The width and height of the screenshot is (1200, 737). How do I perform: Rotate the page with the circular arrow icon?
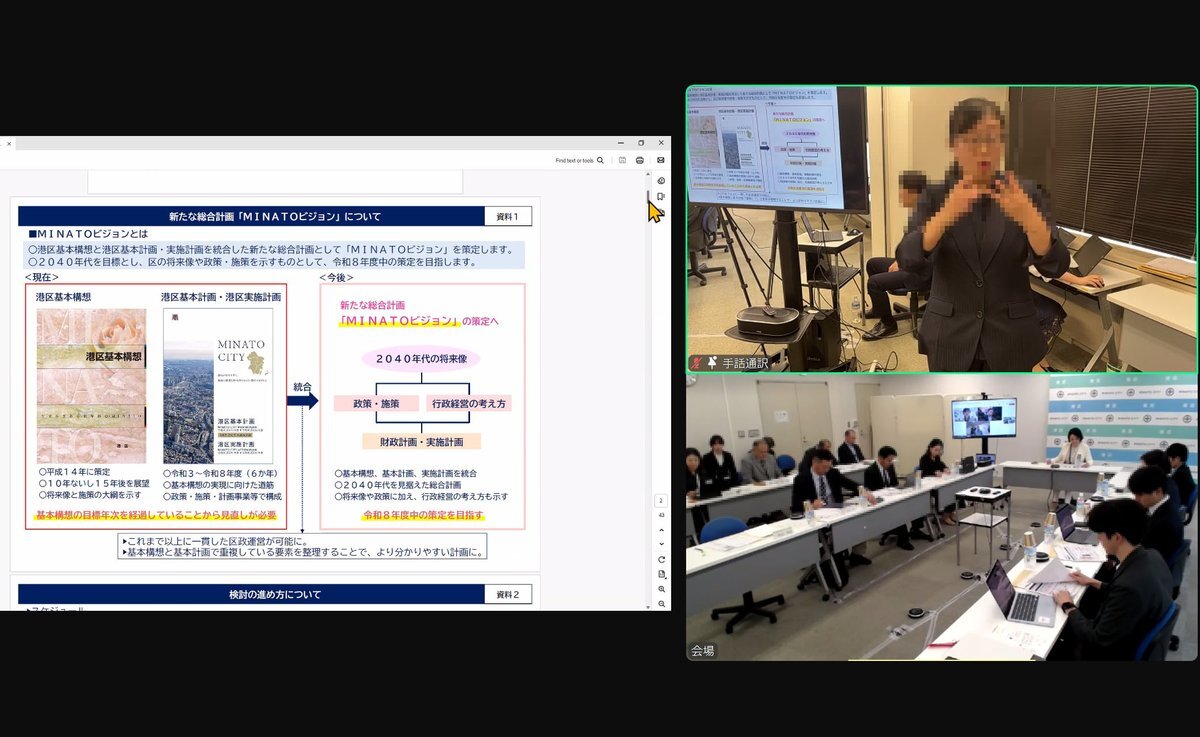[x=661, y=560]
